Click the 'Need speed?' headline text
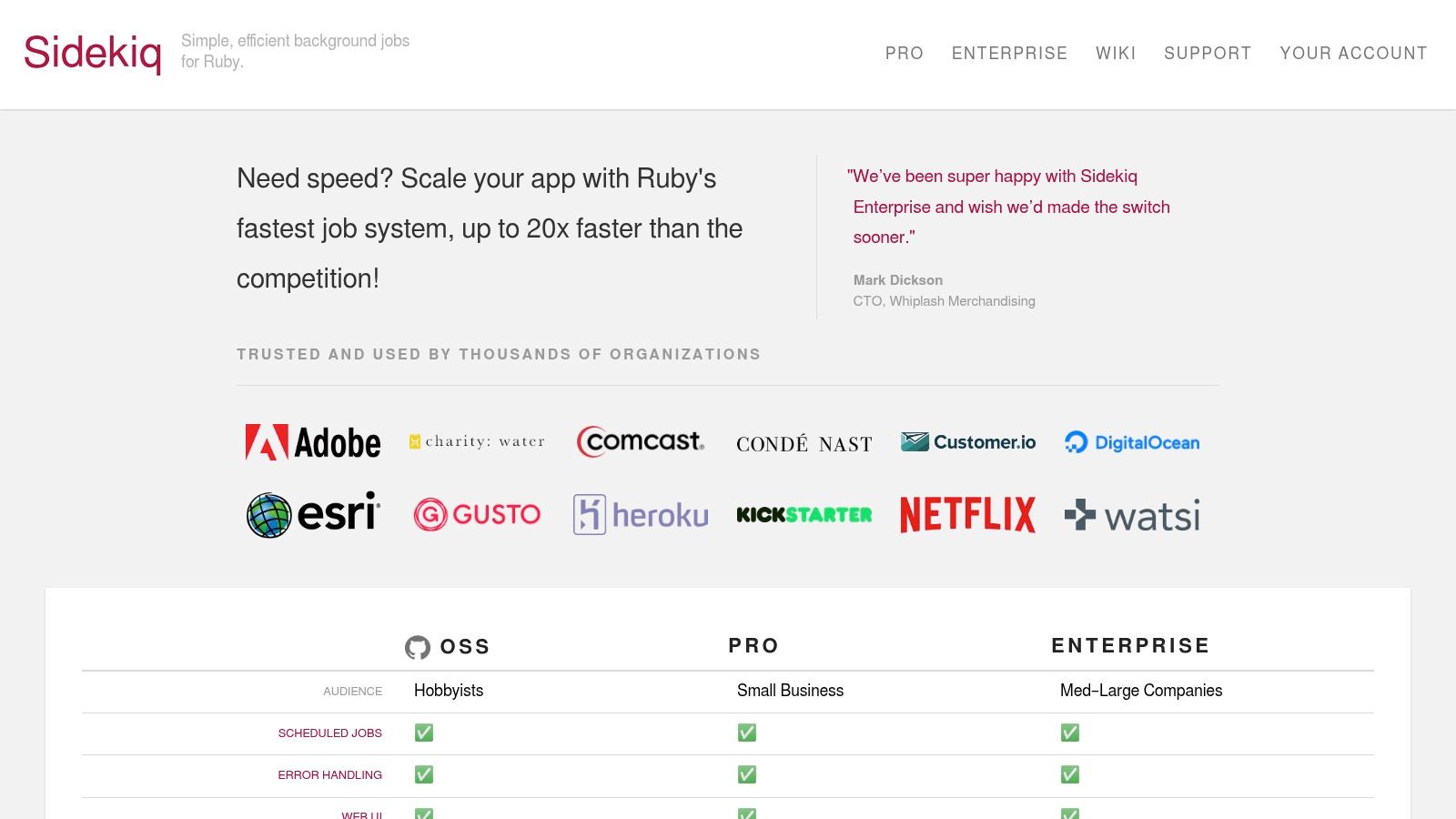Viewport: 1456px width, 819px height. (490, 228)
